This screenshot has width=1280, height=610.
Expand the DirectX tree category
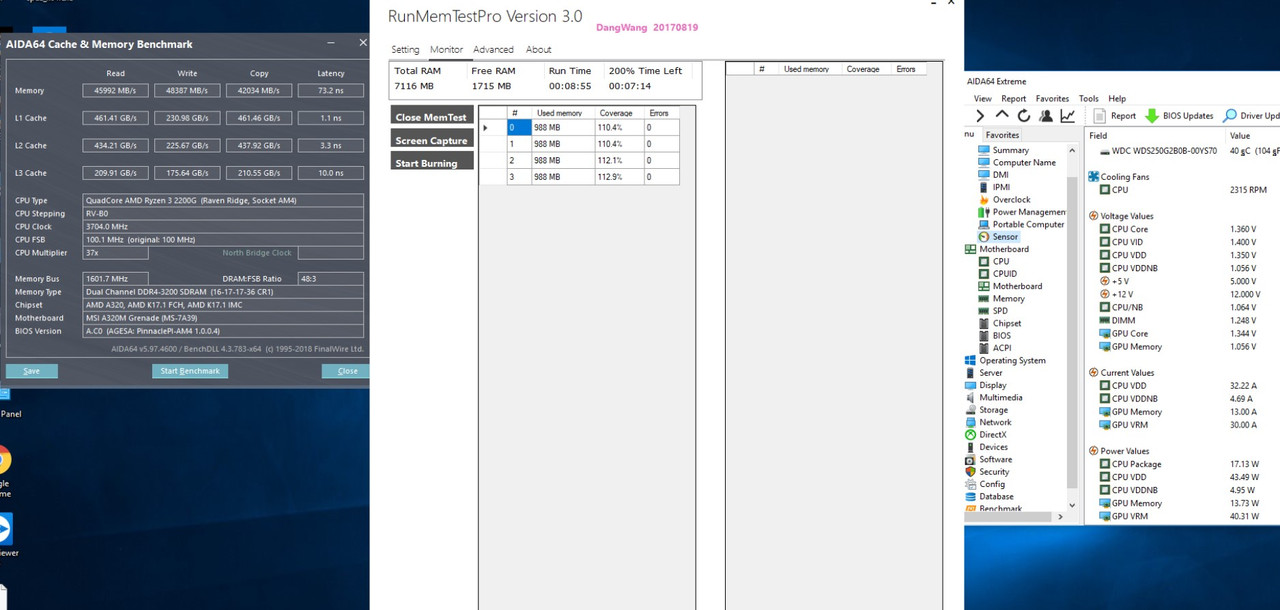986,435
